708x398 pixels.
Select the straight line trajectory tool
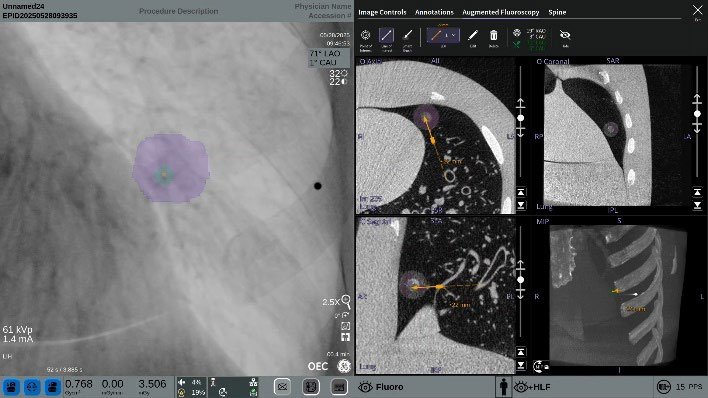[386, 36]
